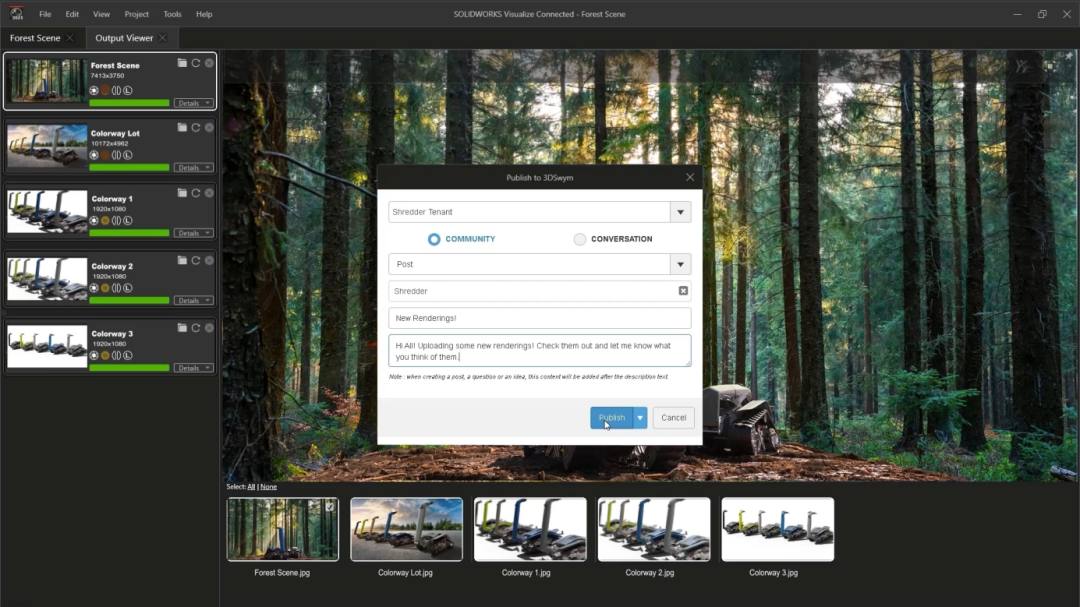The height and width of the screenshot is (607, 1080).
Task: Click the clock icon under Forest Scene
Action: click(x=128, y=90)
